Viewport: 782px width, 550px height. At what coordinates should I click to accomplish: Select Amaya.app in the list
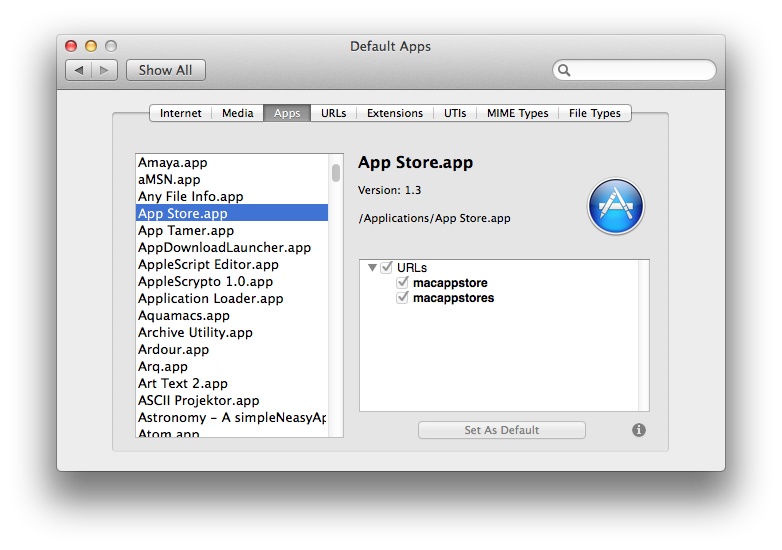pyautogui.click(x=232, y=163)
